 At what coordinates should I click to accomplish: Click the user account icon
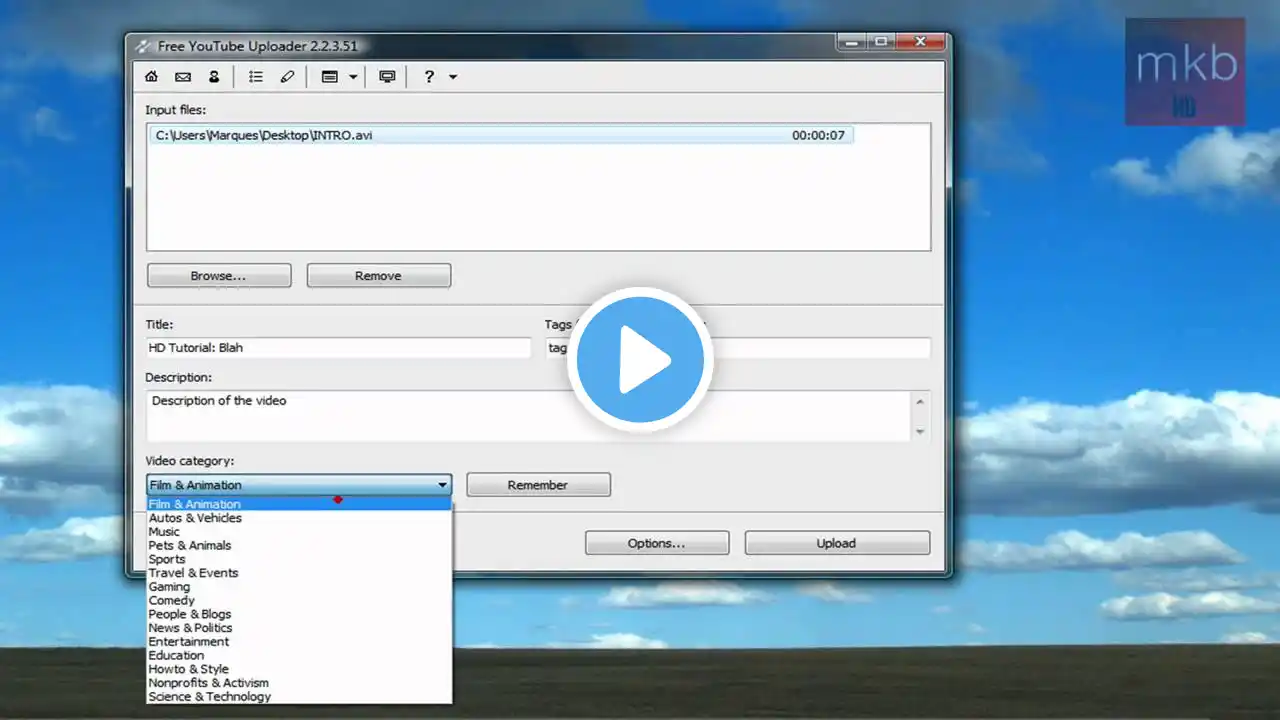tap(214, 77)
